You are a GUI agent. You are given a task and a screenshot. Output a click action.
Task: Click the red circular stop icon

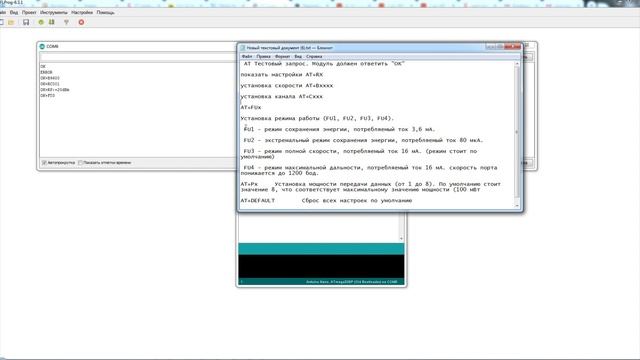click(x=81, y=22)
